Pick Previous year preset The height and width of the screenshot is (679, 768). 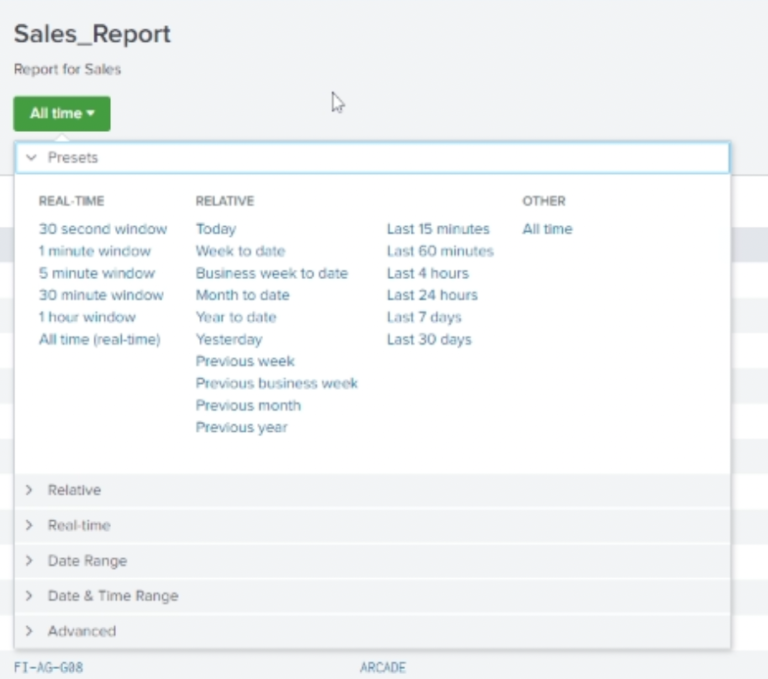point(241,428)
